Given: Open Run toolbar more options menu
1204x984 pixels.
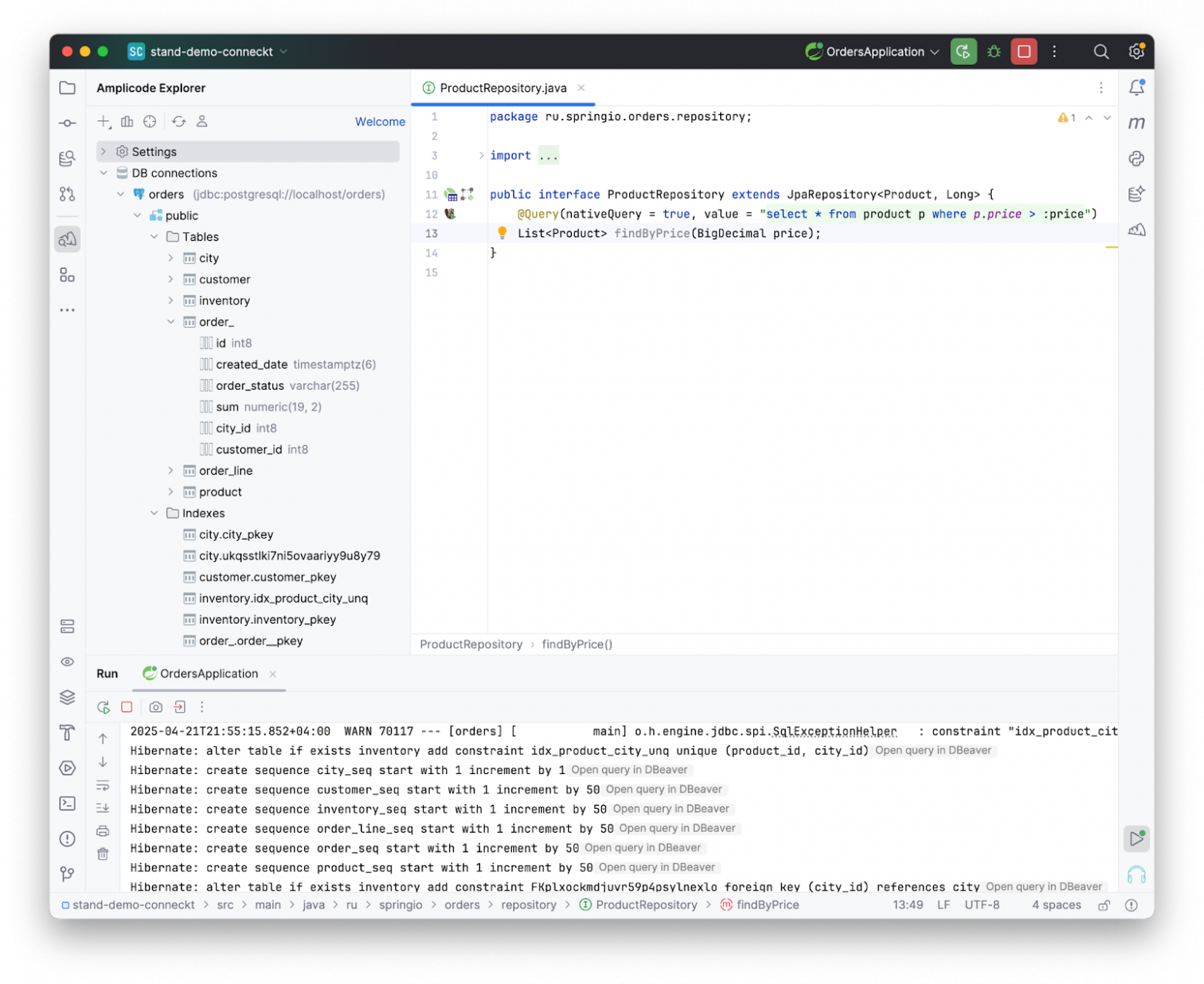Looking at the screenshot, I should 202,707.
